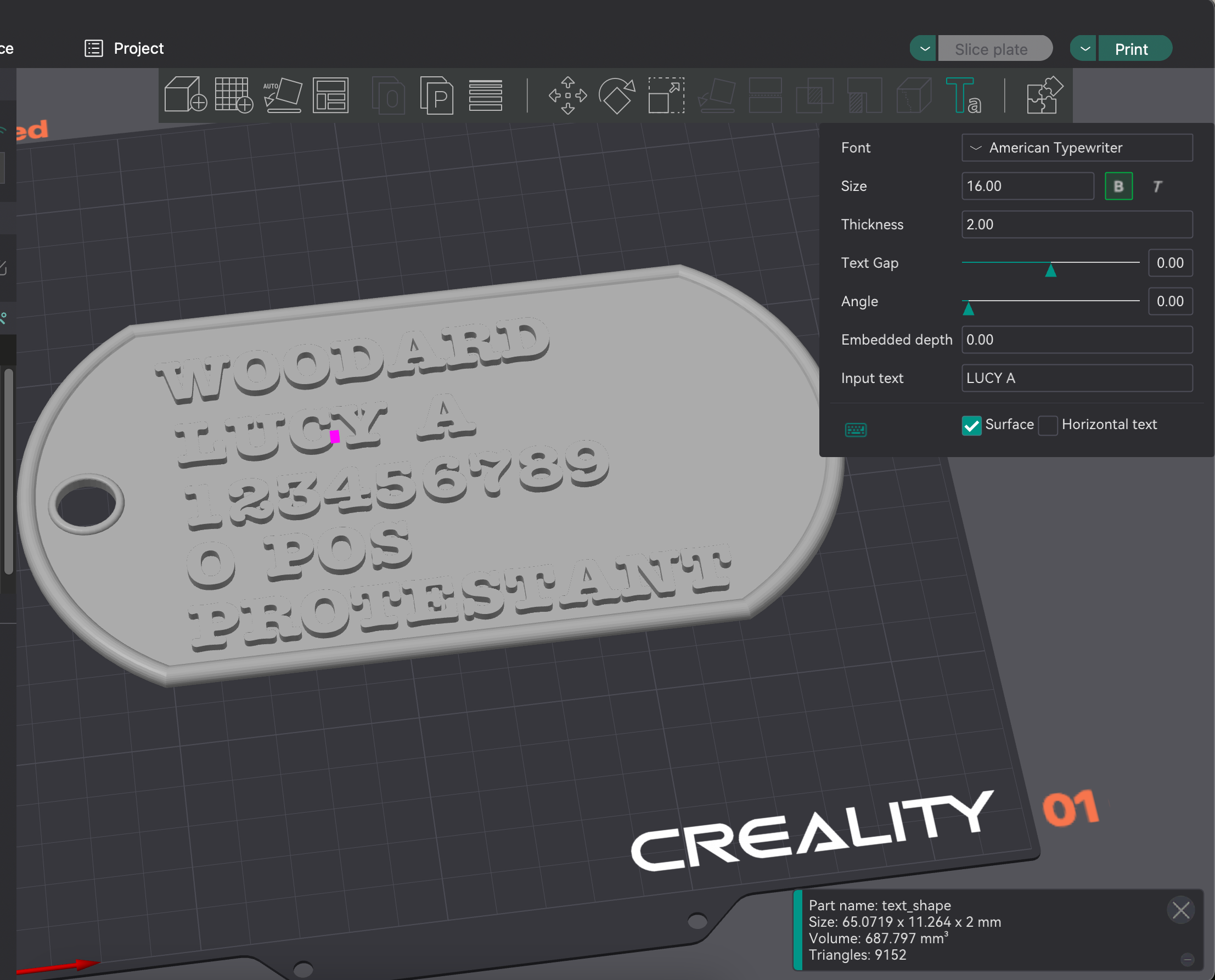1215x980 pixels.
Task: Activate the Auto Orient tool
Action: [282, 96]
